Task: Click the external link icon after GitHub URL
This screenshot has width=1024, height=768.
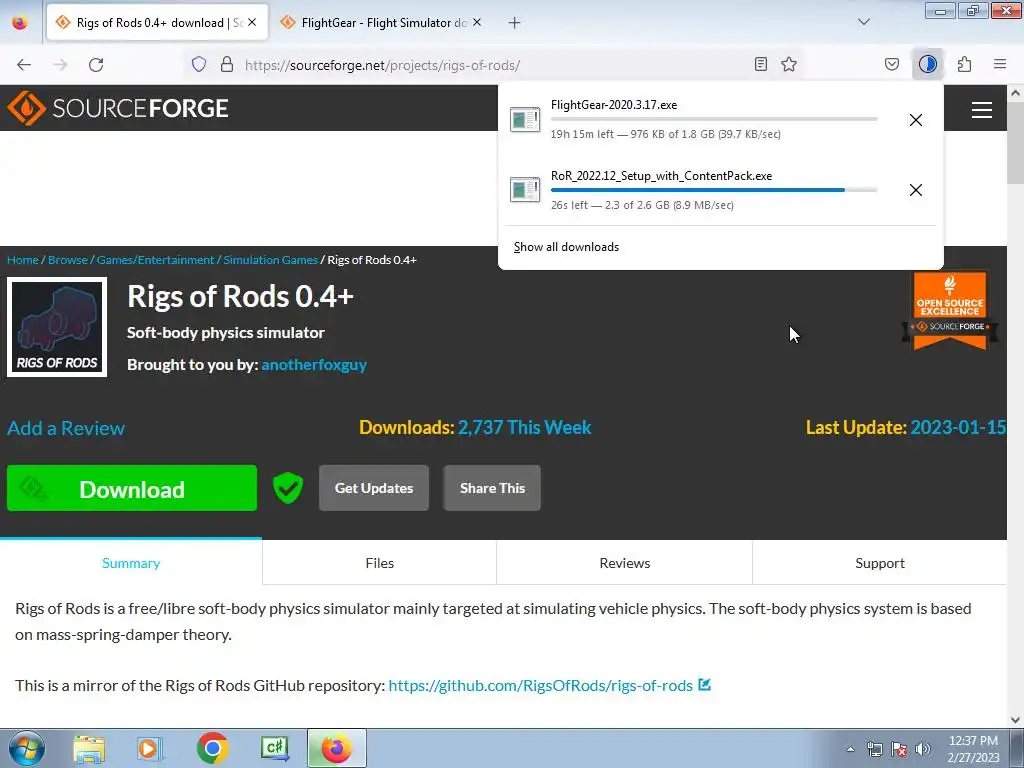Action: (704, 685)
